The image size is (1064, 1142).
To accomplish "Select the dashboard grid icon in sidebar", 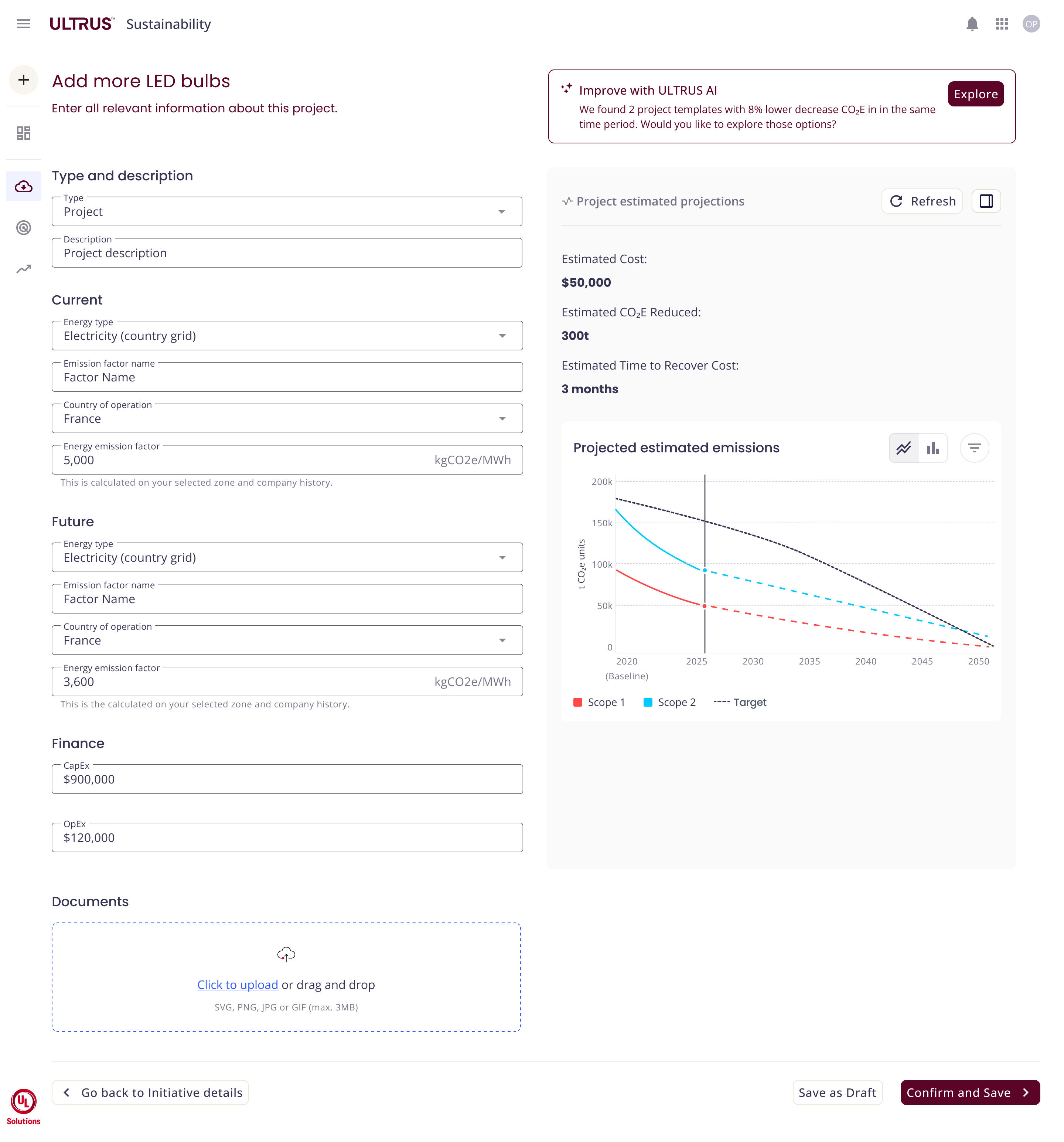I will (24, 133).
